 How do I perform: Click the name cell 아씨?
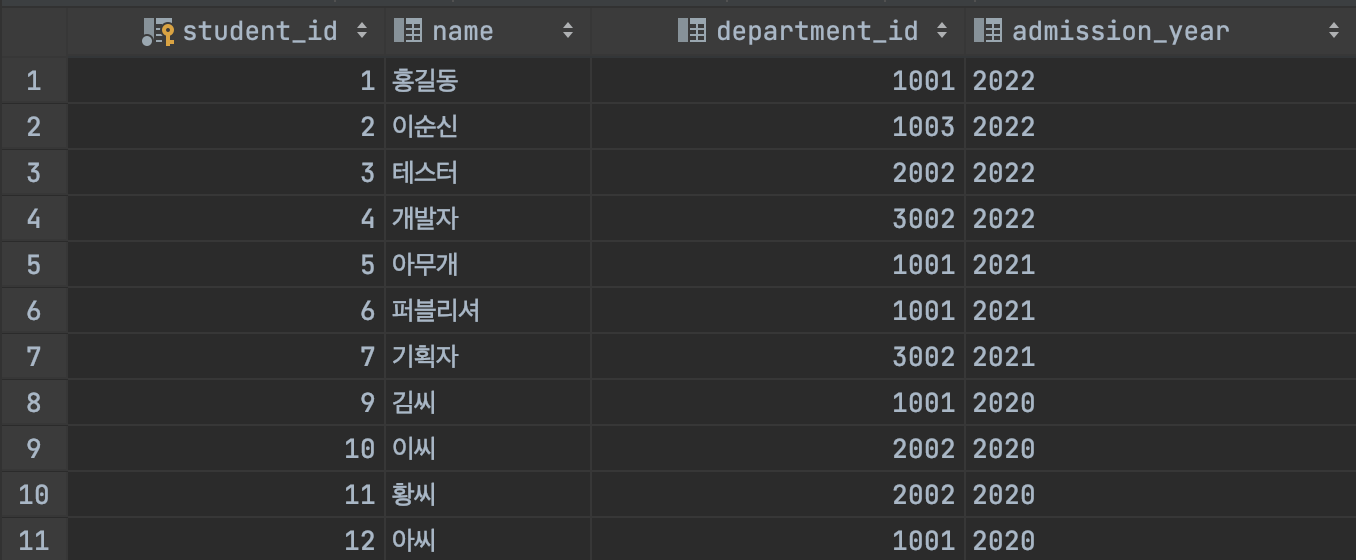coord(488,540)
